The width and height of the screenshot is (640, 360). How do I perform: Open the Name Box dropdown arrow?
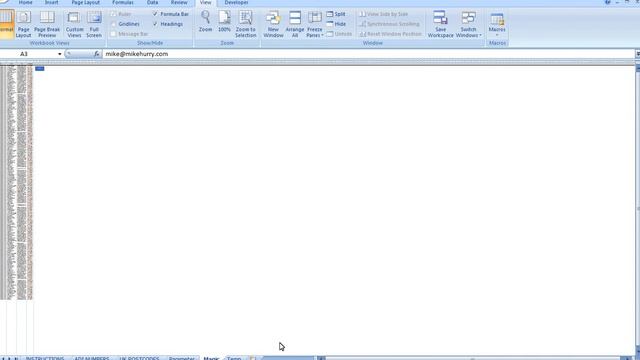60,54
